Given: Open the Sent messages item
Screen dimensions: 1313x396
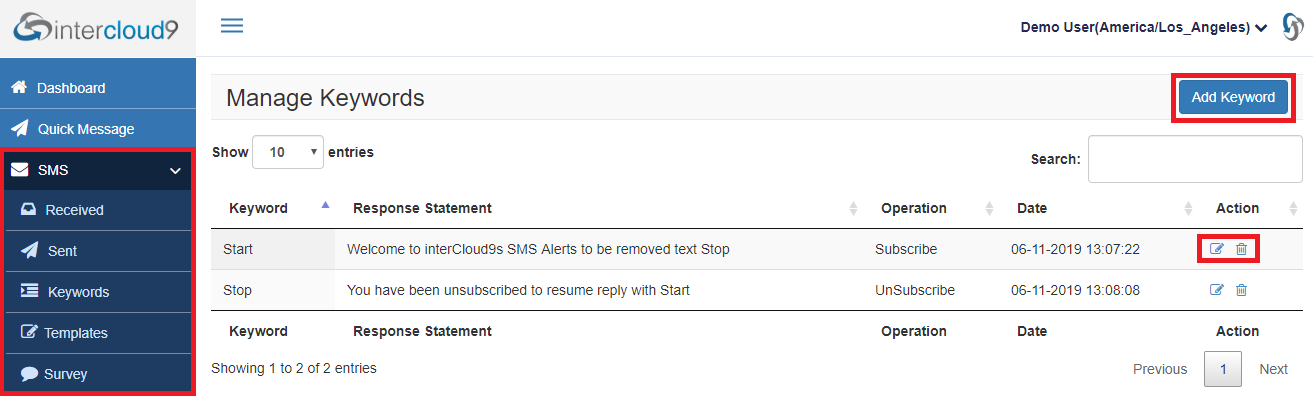Looking at the screenshot, I should click(x=98, y=251).
